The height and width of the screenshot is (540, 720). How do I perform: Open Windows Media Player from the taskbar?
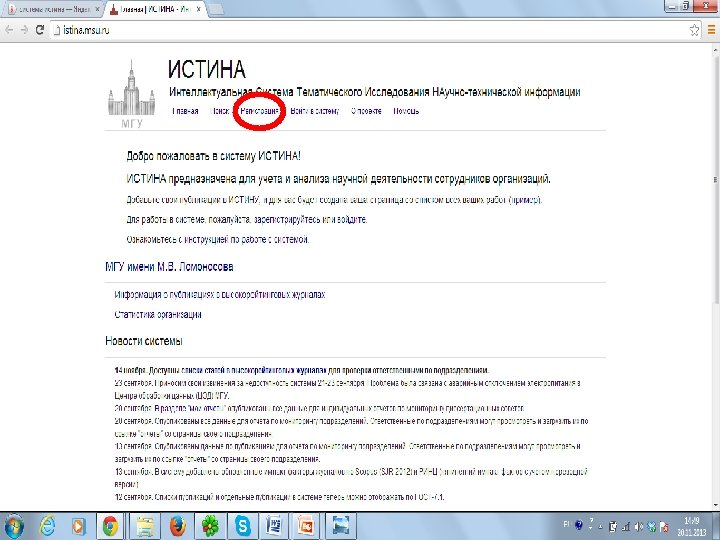[x=79, y=526]
